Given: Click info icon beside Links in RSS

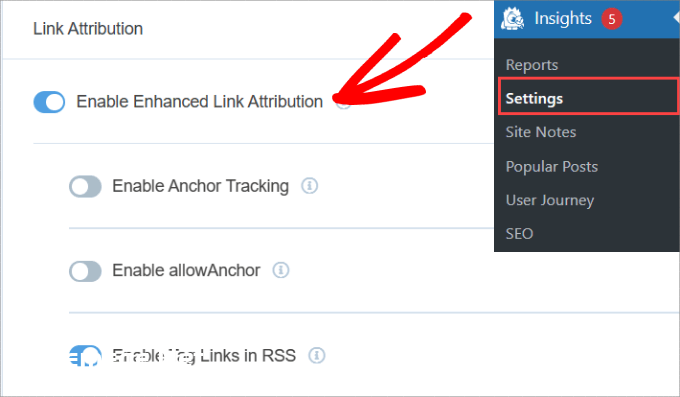Looking at the screenshot, I should pyautogui.click(x=317, y=355).
